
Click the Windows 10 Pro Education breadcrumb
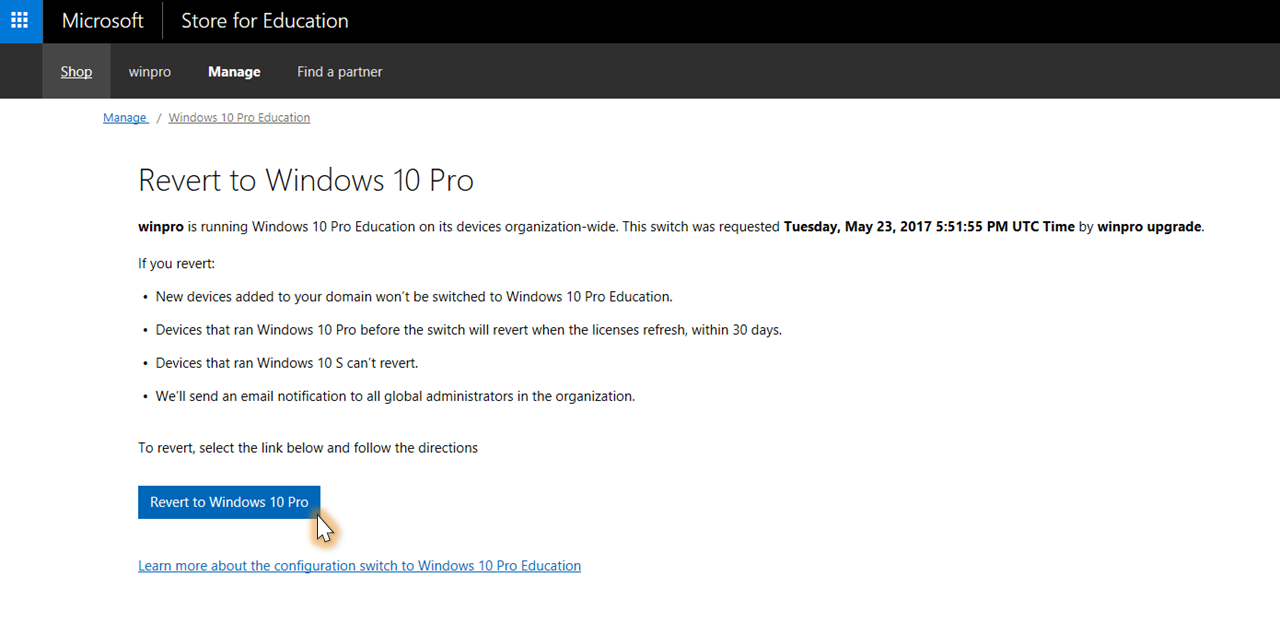pos(239,118)
